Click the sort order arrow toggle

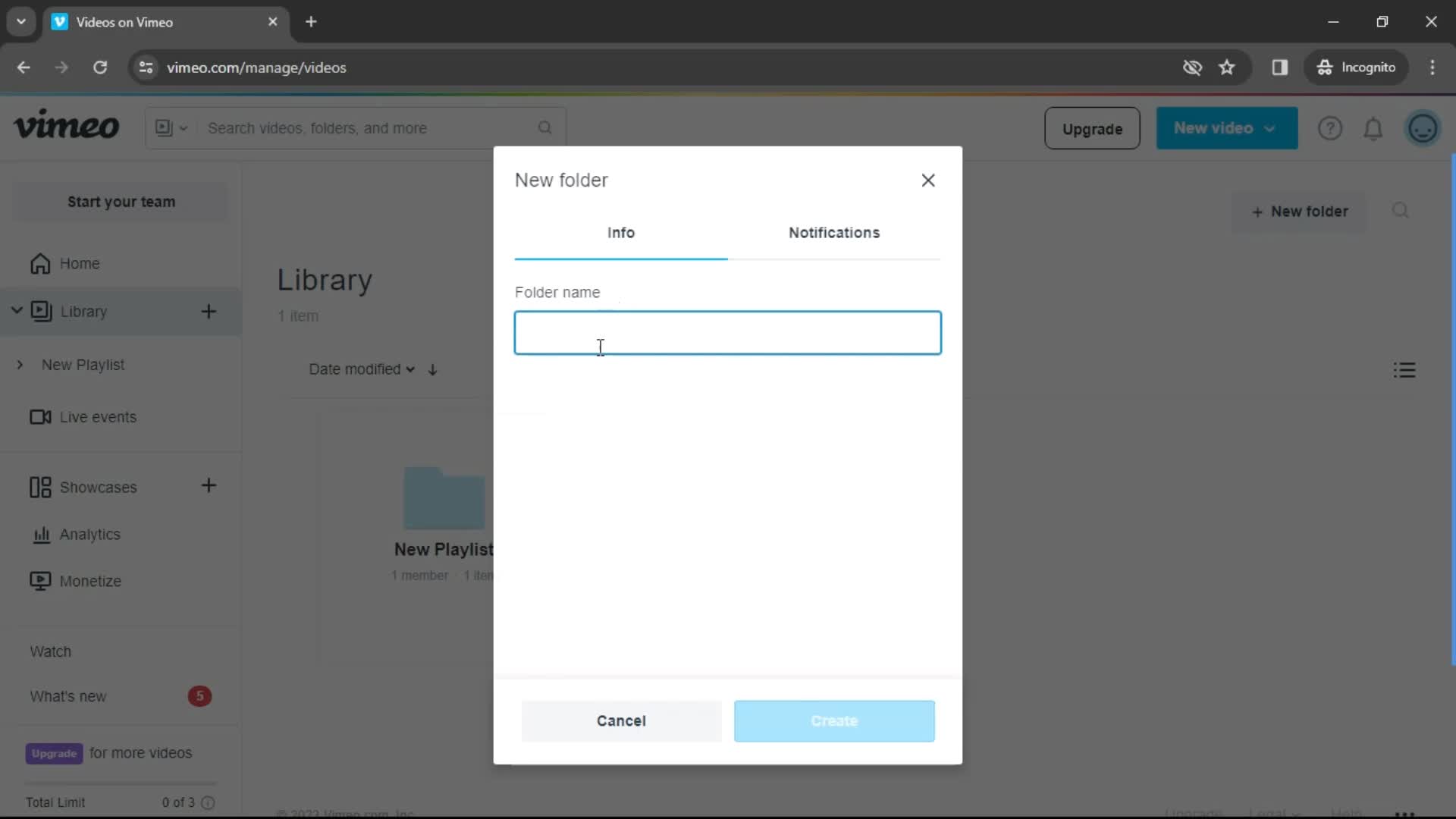434,369
